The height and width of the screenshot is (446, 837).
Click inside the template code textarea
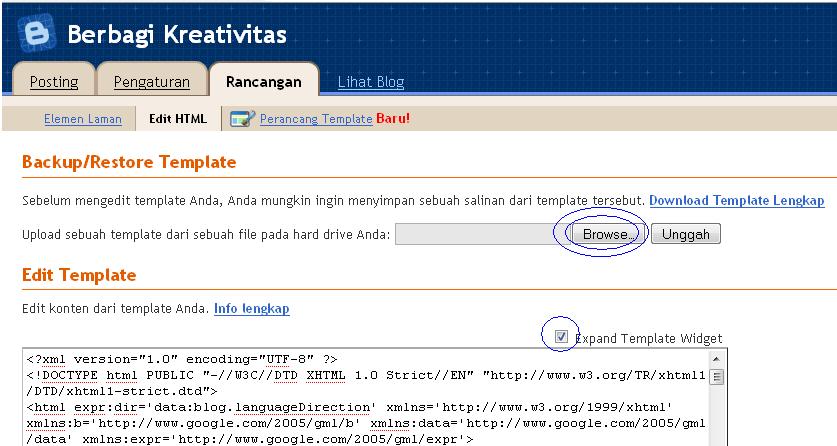[368, 397]
